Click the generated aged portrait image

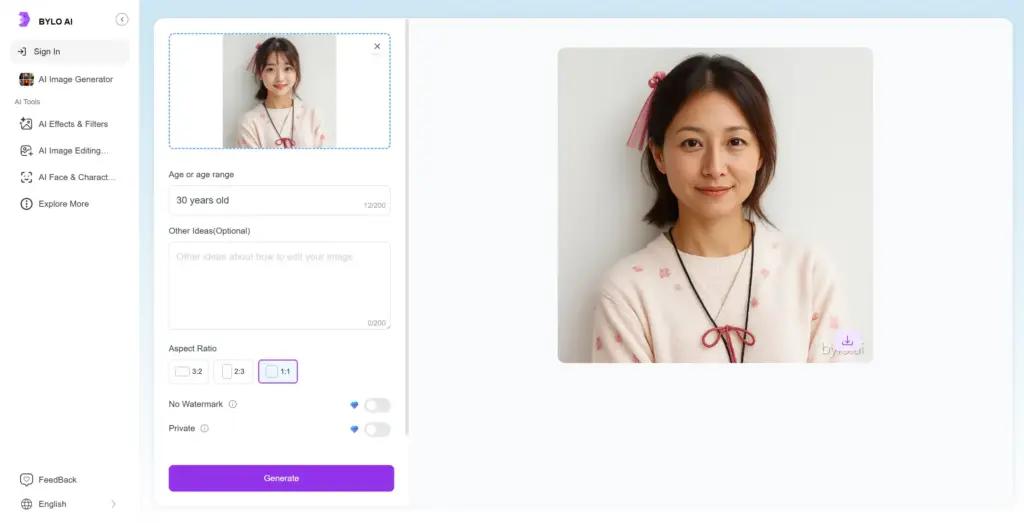click(715, 205)
